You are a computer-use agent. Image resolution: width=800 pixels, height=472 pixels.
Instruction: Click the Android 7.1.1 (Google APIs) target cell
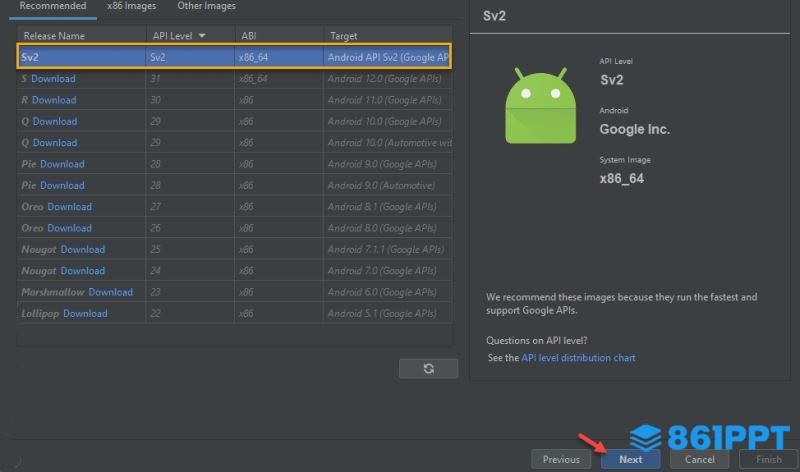point(386,250)
